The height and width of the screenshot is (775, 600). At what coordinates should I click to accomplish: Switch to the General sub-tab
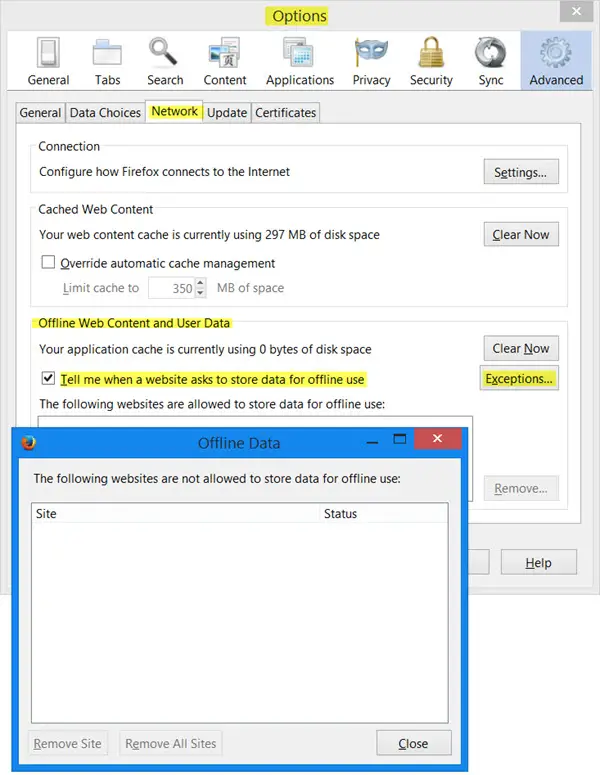(x=40, y=113)
